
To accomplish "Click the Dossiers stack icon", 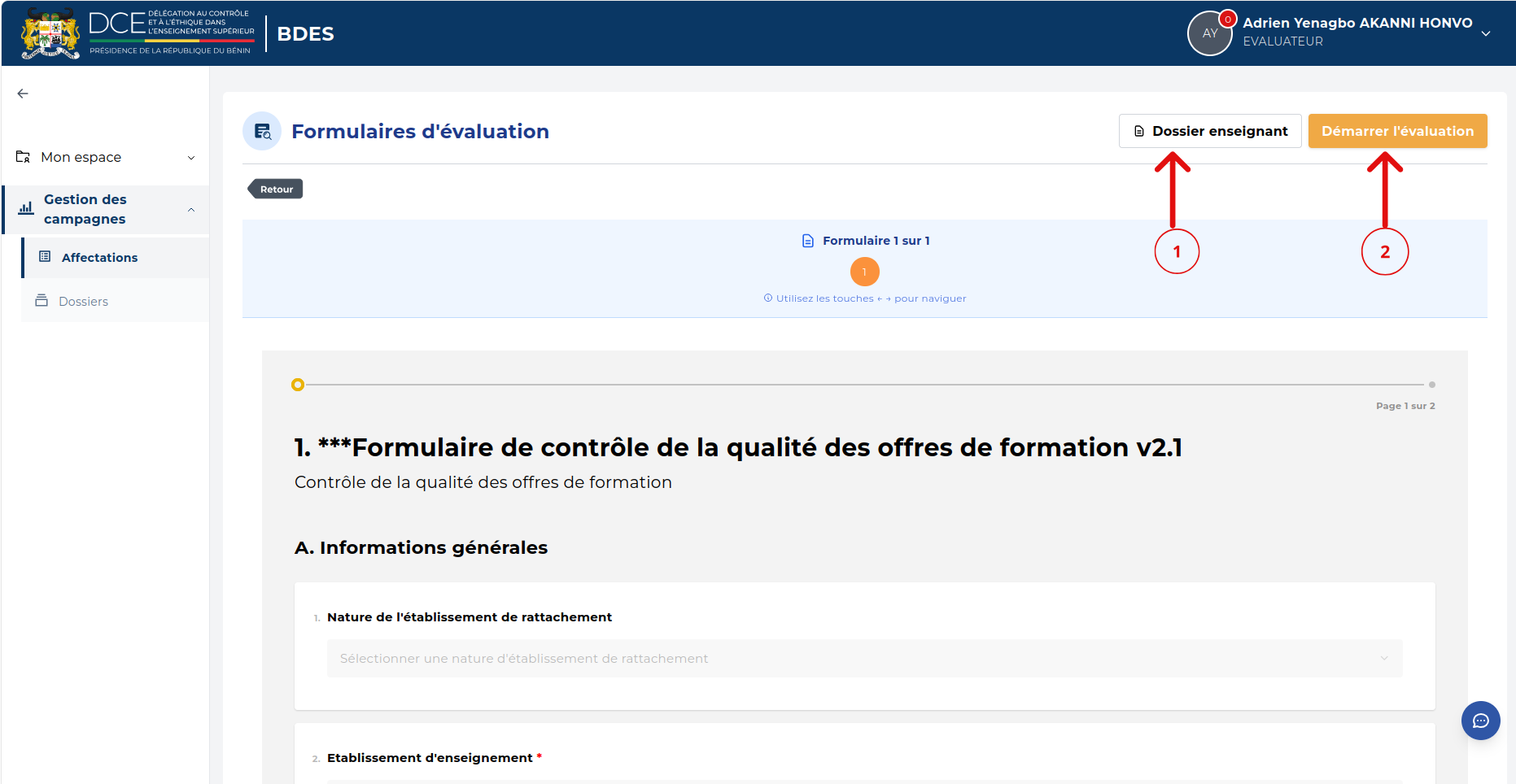I will pyautogui.click(x=42, y=300).
